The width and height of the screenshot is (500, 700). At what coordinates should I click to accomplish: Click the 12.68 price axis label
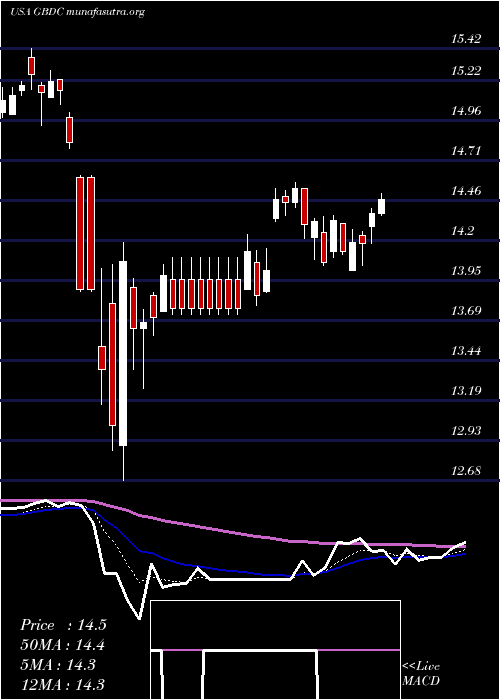pyautogui.click(x=466, y=471)
